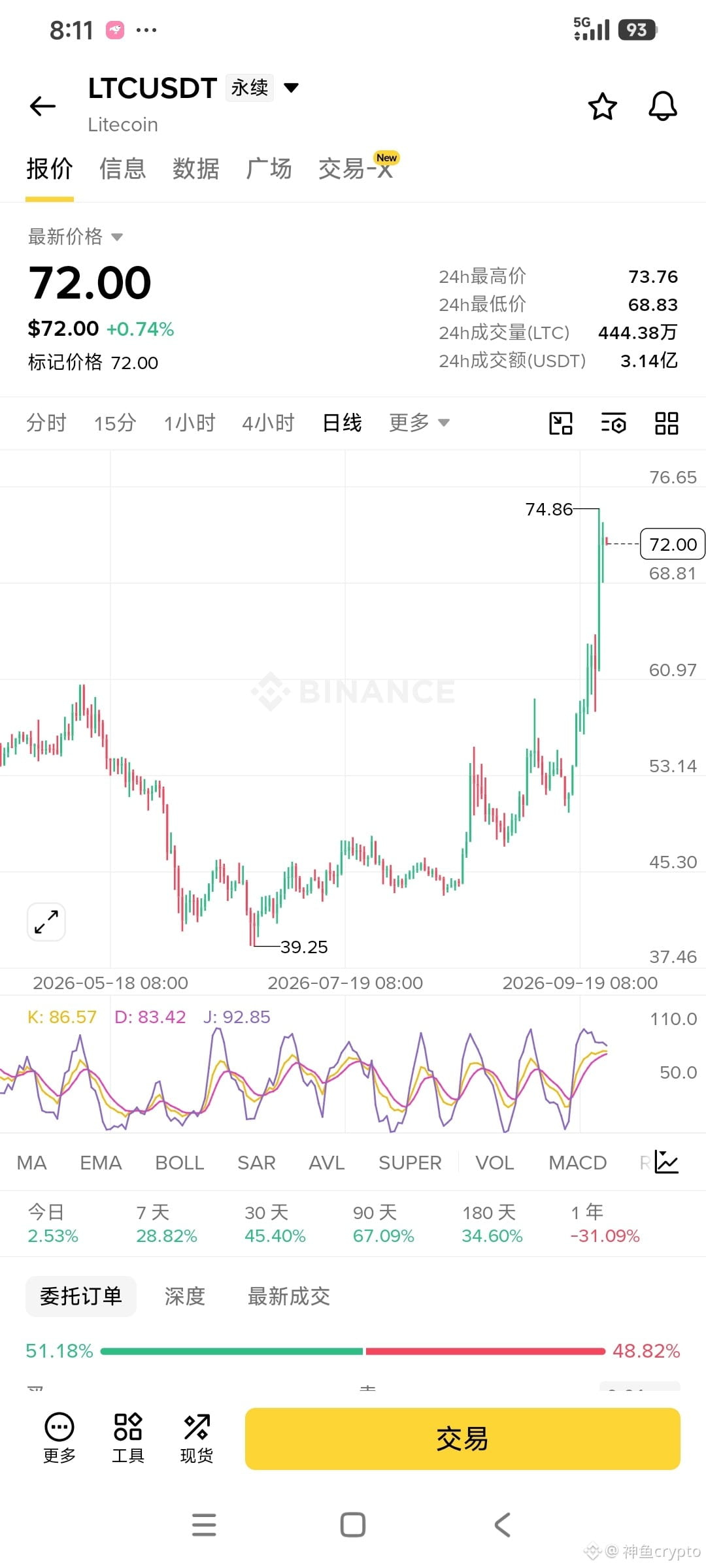This screenshot has height=1568, width=706.
Task: Expand the 更多 timeframe dropdown
Action: point(419,423)
